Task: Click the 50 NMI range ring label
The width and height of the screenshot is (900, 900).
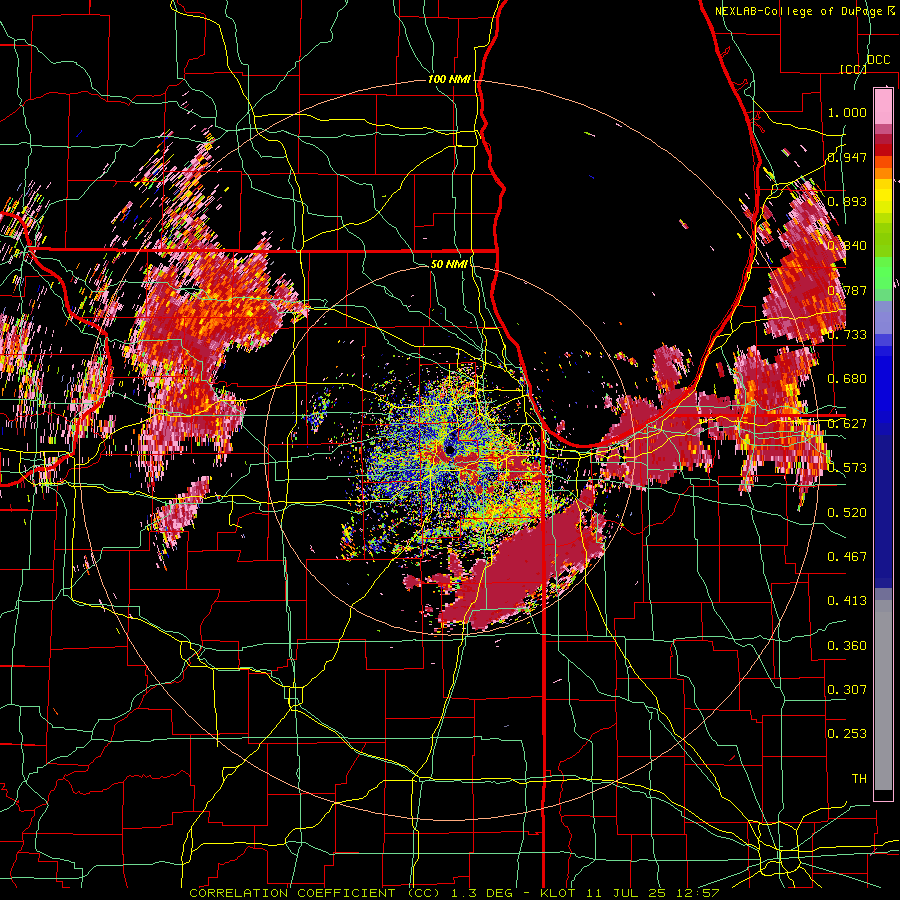Action: pos(449,264)
